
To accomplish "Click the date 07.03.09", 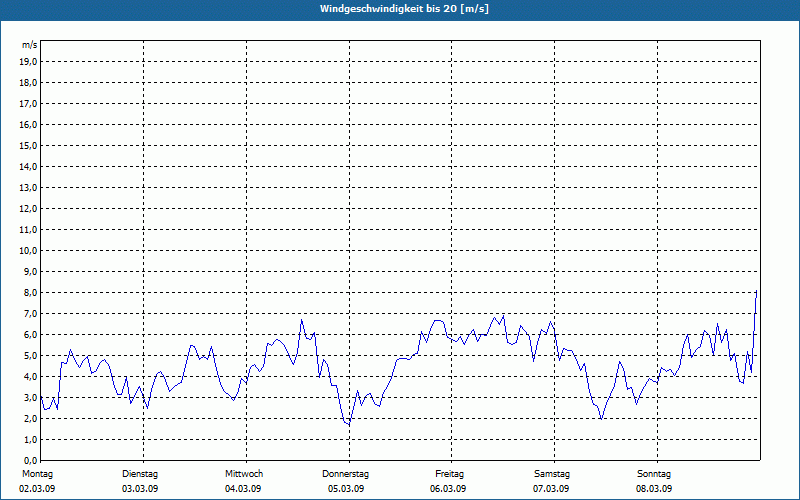I will (551, 489).
